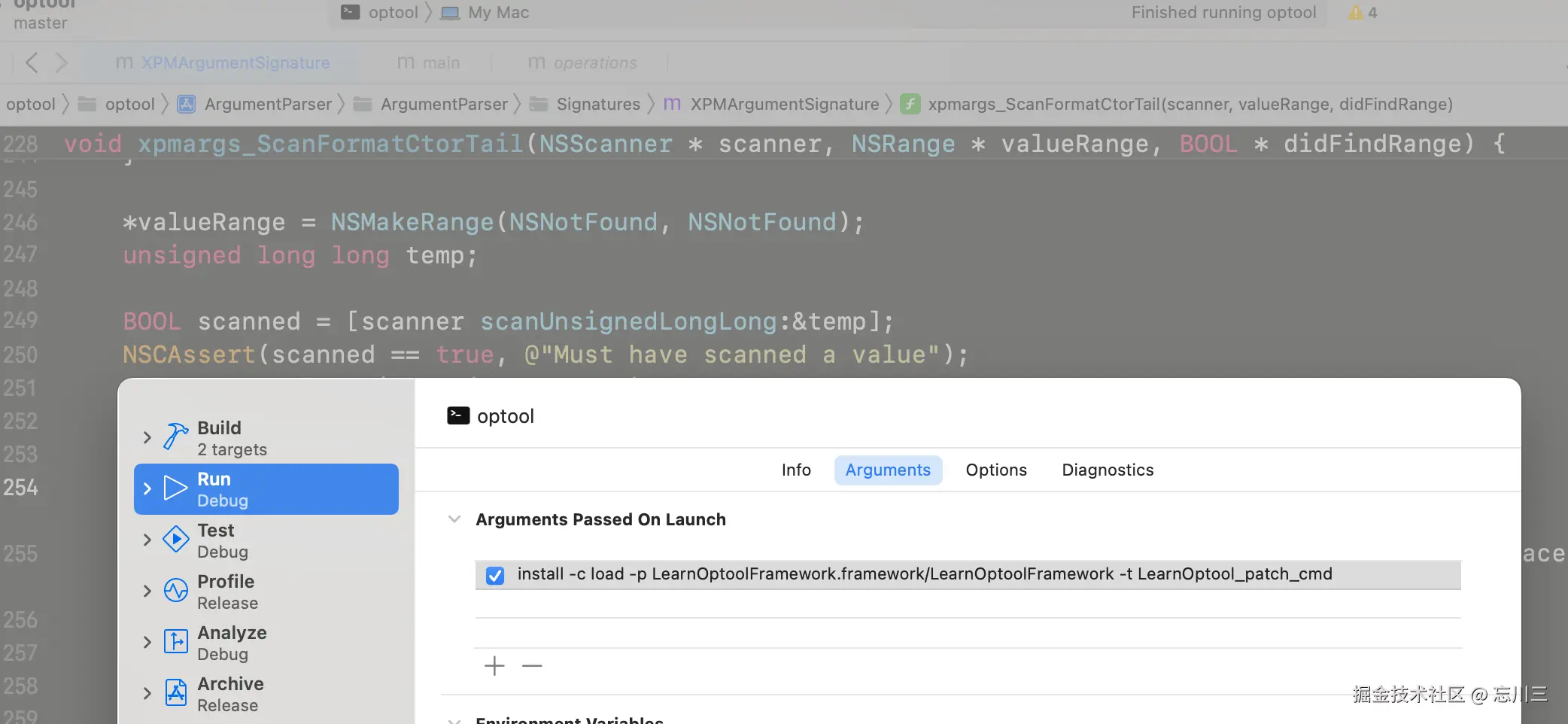Click the Build hammer icon
Viewport: 1568px width, 724px height.
(176, 437)
